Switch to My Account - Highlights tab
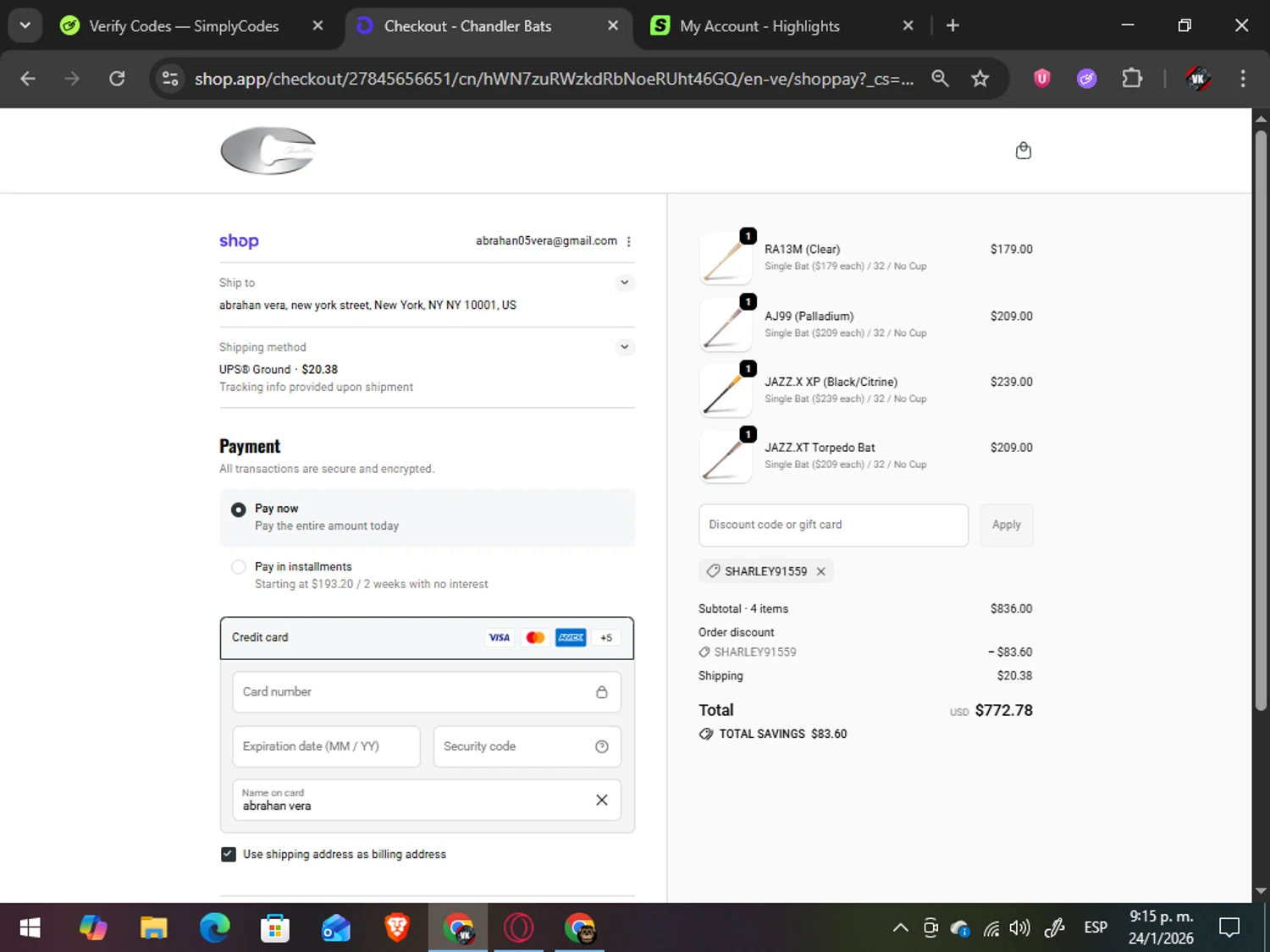 [x=759, y=26]
